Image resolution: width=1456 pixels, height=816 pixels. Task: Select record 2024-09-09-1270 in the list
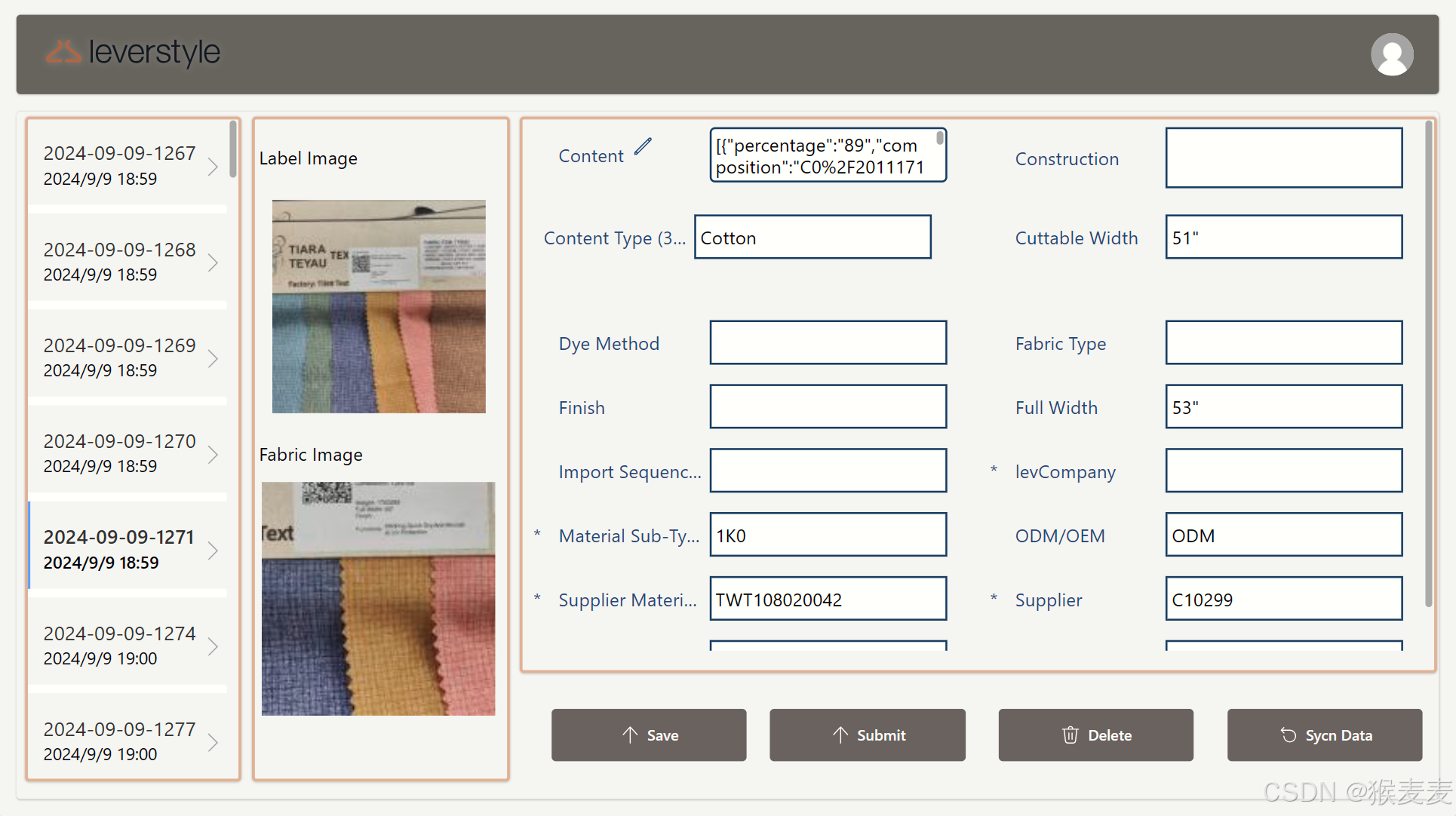coord(119,452)
